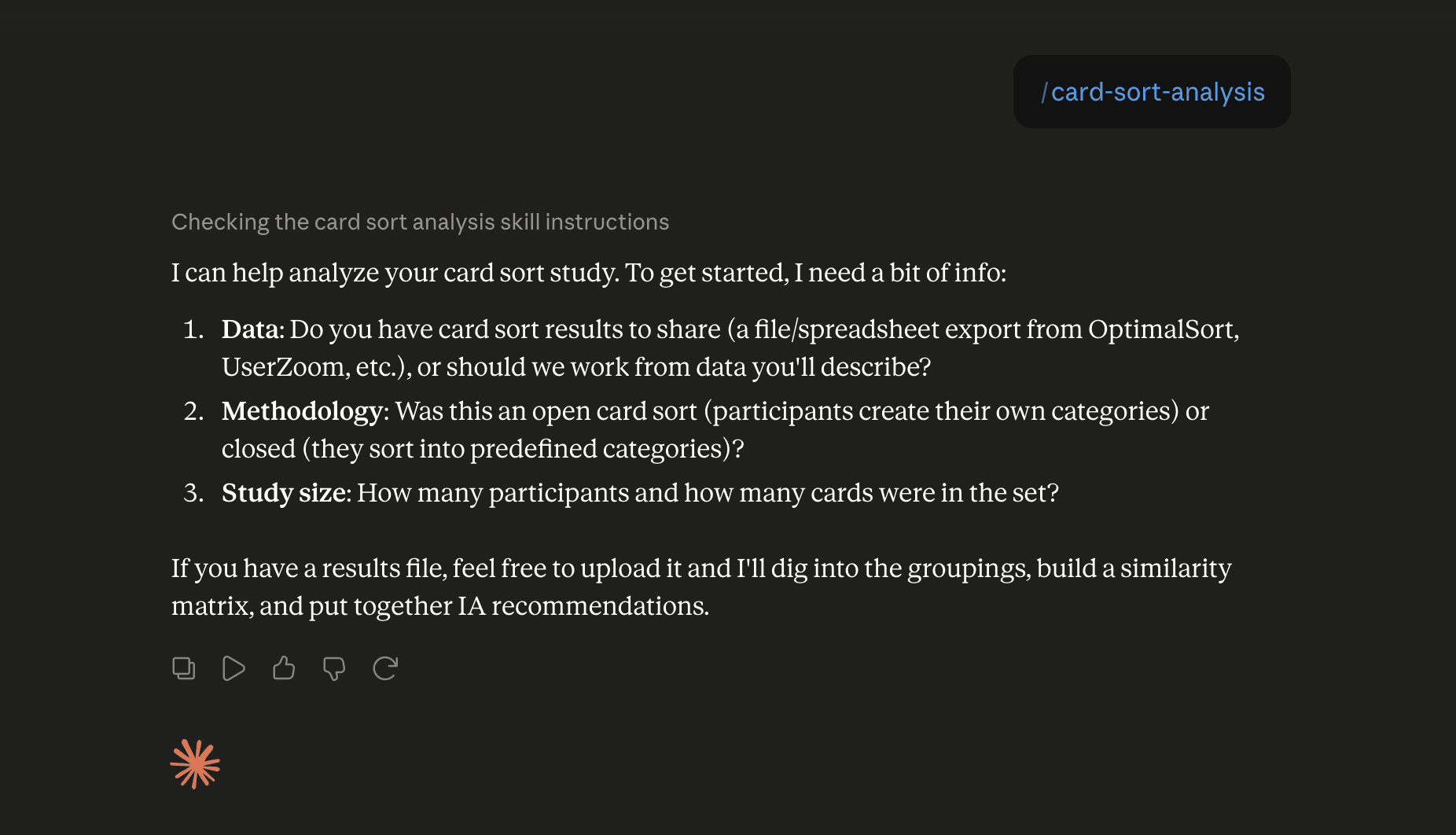Screen dimensions: 1456x835
Task: Click the bold 'Data' list item
Action: tap(250, 329)
